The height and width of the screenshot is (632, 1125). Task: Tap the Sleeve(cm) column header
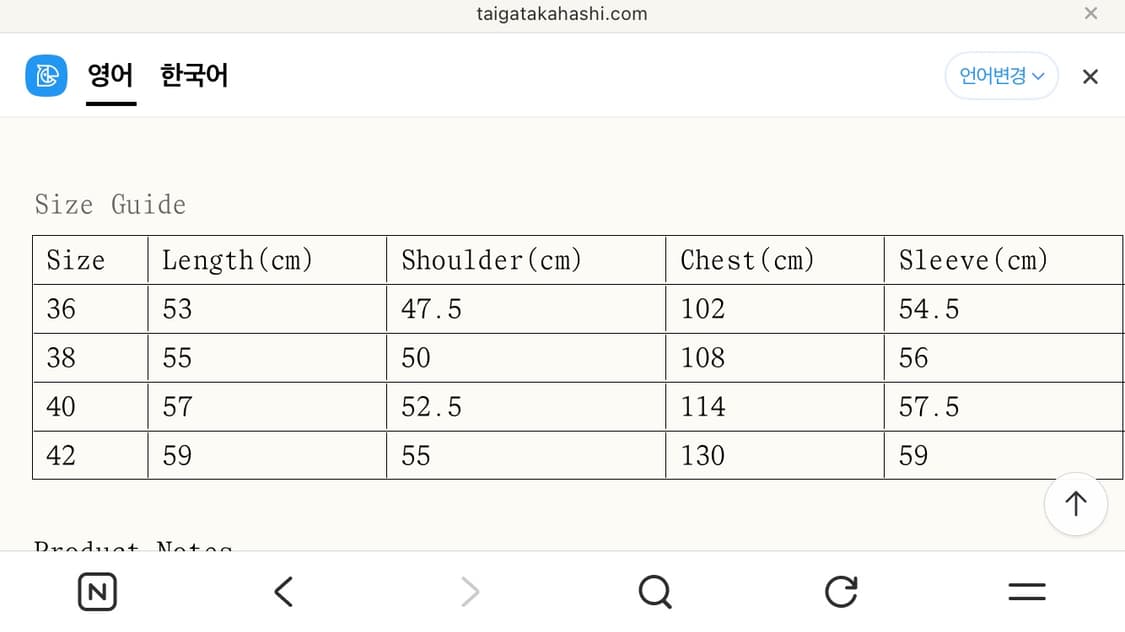pos(973,261)
